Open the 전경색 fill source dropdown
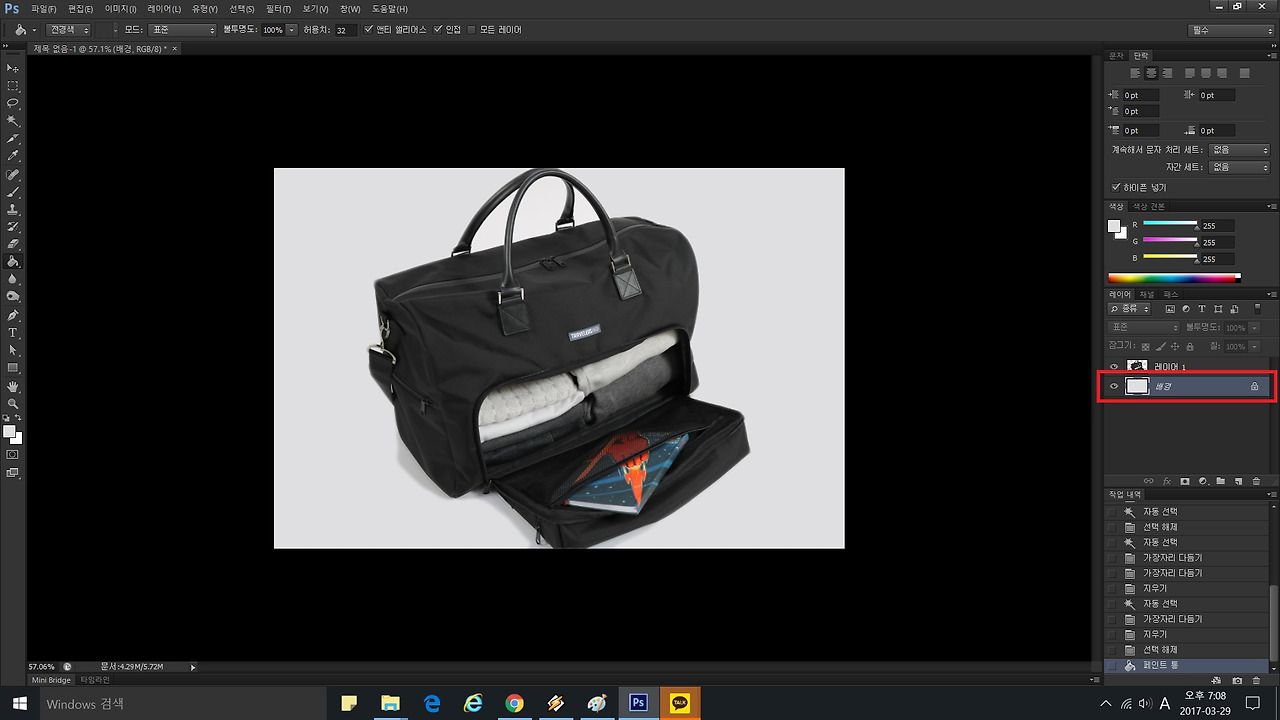The image size is (1280, 720). (69, 30)
